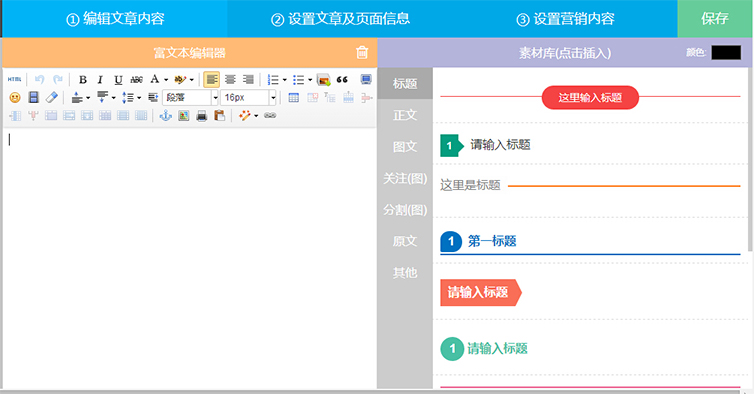The height and width of the screenshot is (394, 754).
Task: Toggle italic formatting
Action: 100,79
